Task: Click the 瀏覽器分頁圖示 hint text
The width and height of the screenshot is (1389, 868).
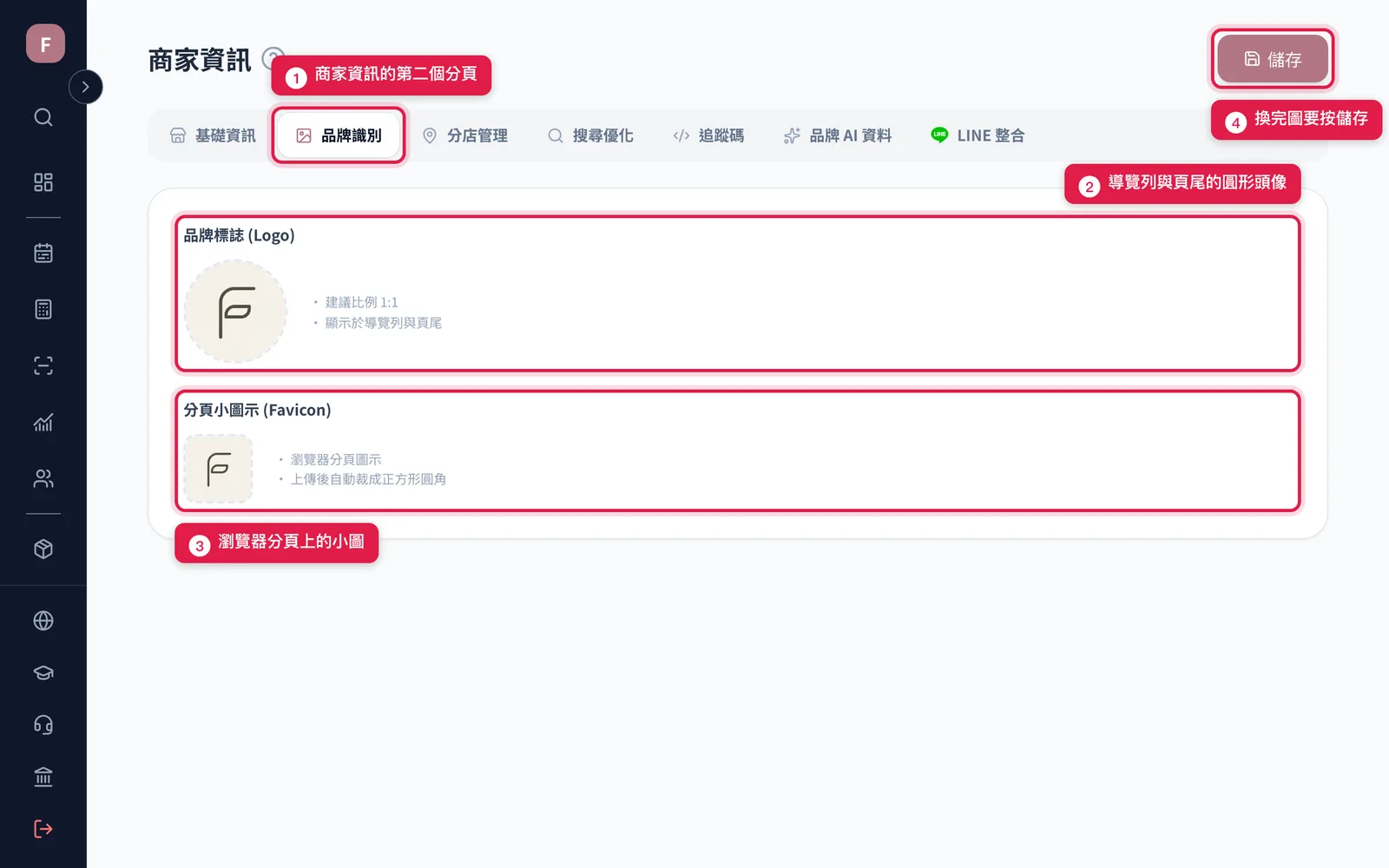Action: 335,459
